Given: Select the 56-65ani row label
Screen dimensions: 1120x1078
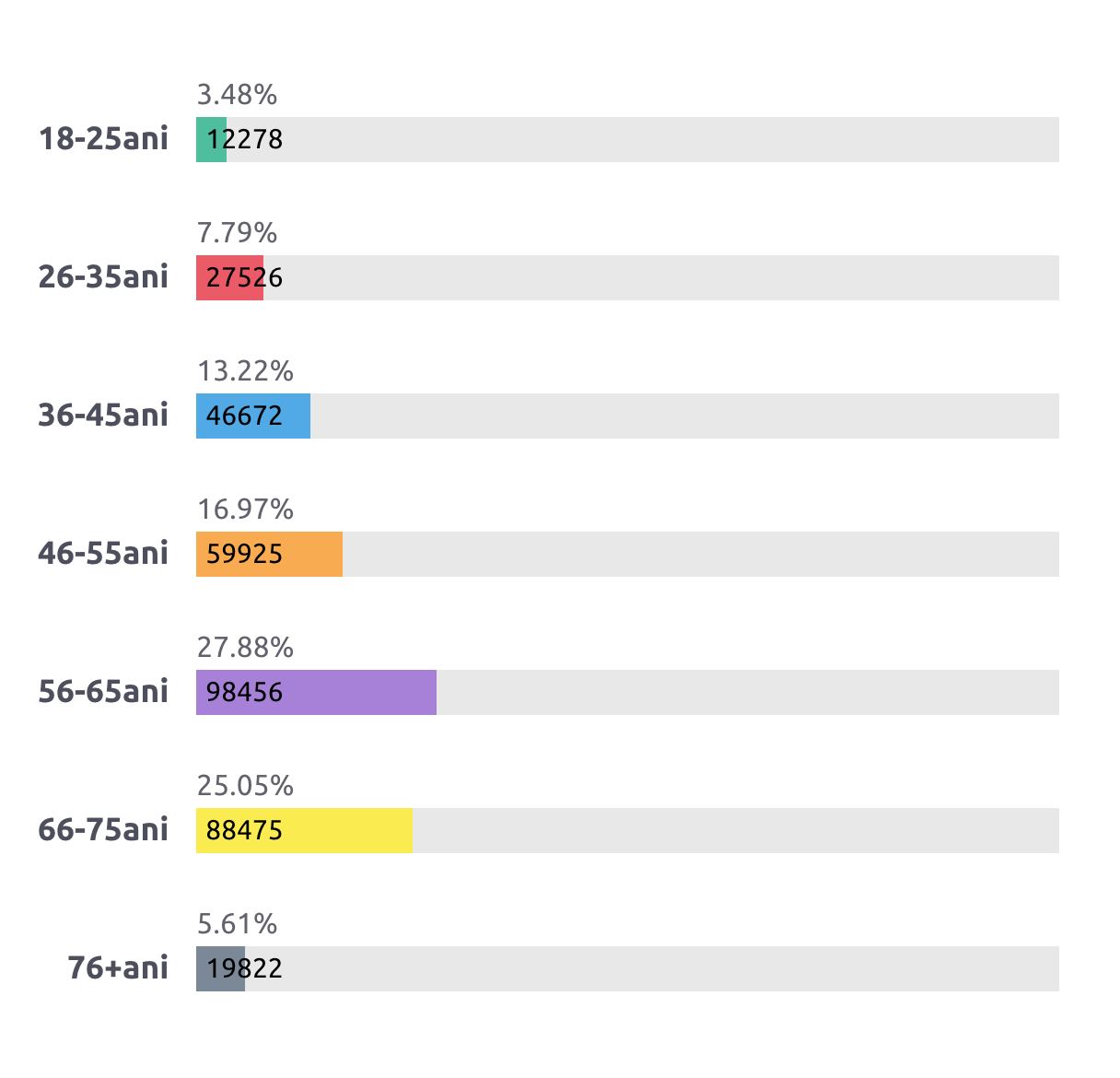Looking at the screenshot, I should (x=103, y=692).
